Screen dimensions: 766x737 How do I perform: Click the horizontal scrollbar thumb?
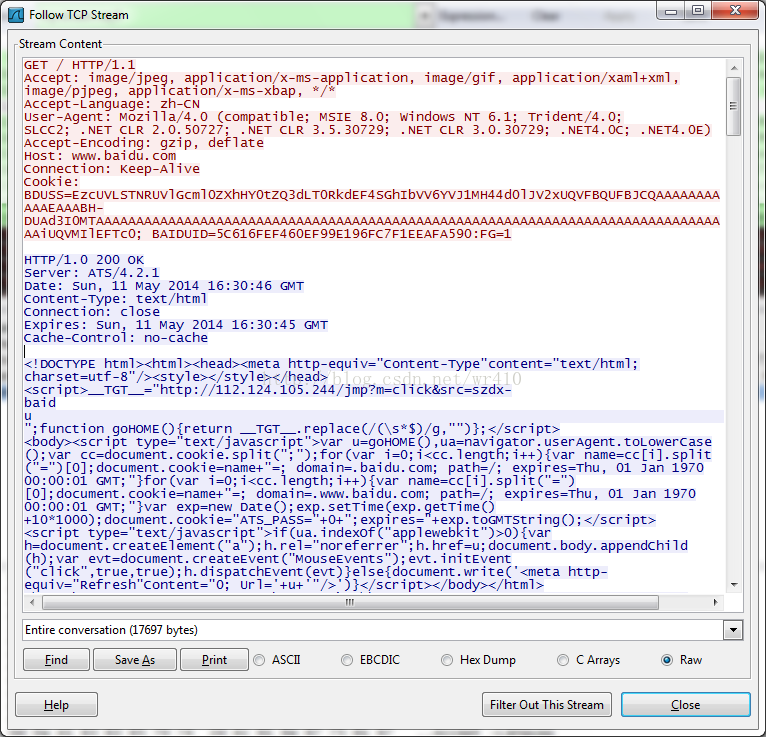click(x=350, y=602)
